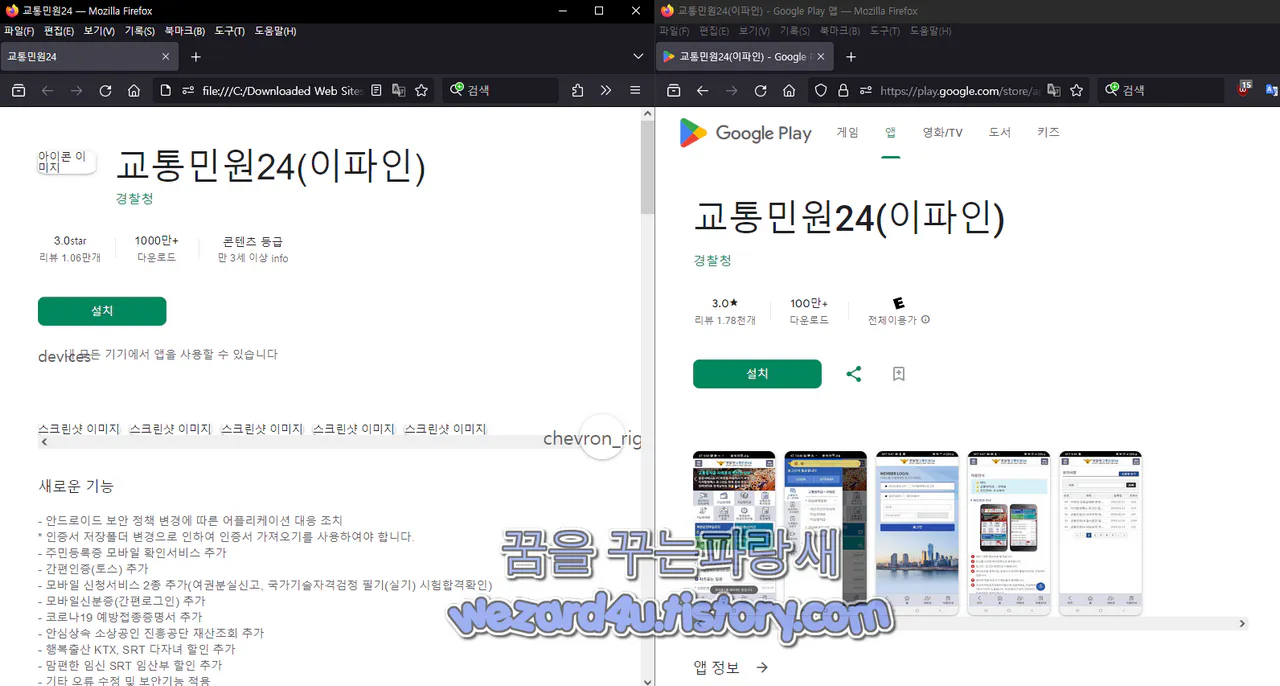The image size is (1280, 686).
Task: Show more tools overflow in left window
Action: [x=606, y=90]
